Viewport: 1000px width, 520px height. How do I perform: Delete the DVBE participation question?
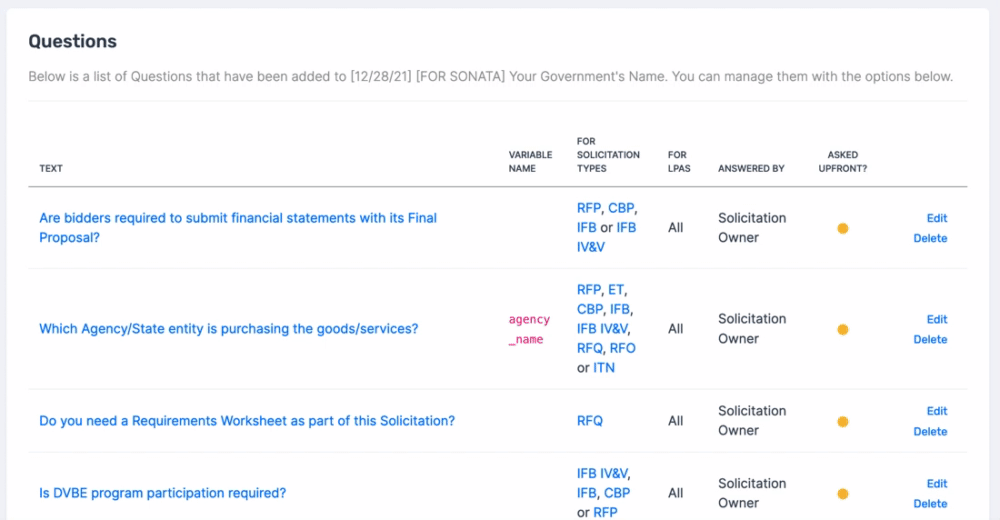930,503
